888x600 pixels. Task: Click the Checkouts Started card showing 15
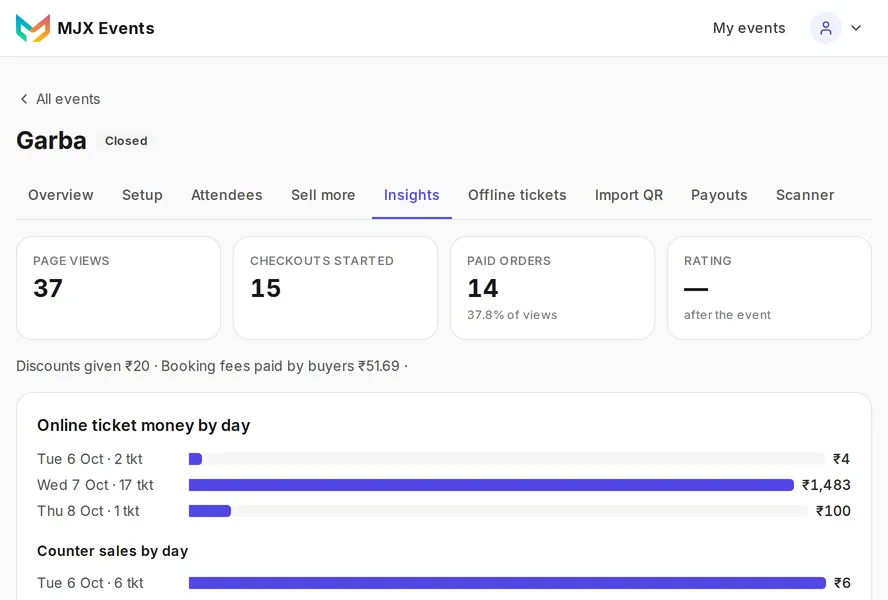(335, 288)
